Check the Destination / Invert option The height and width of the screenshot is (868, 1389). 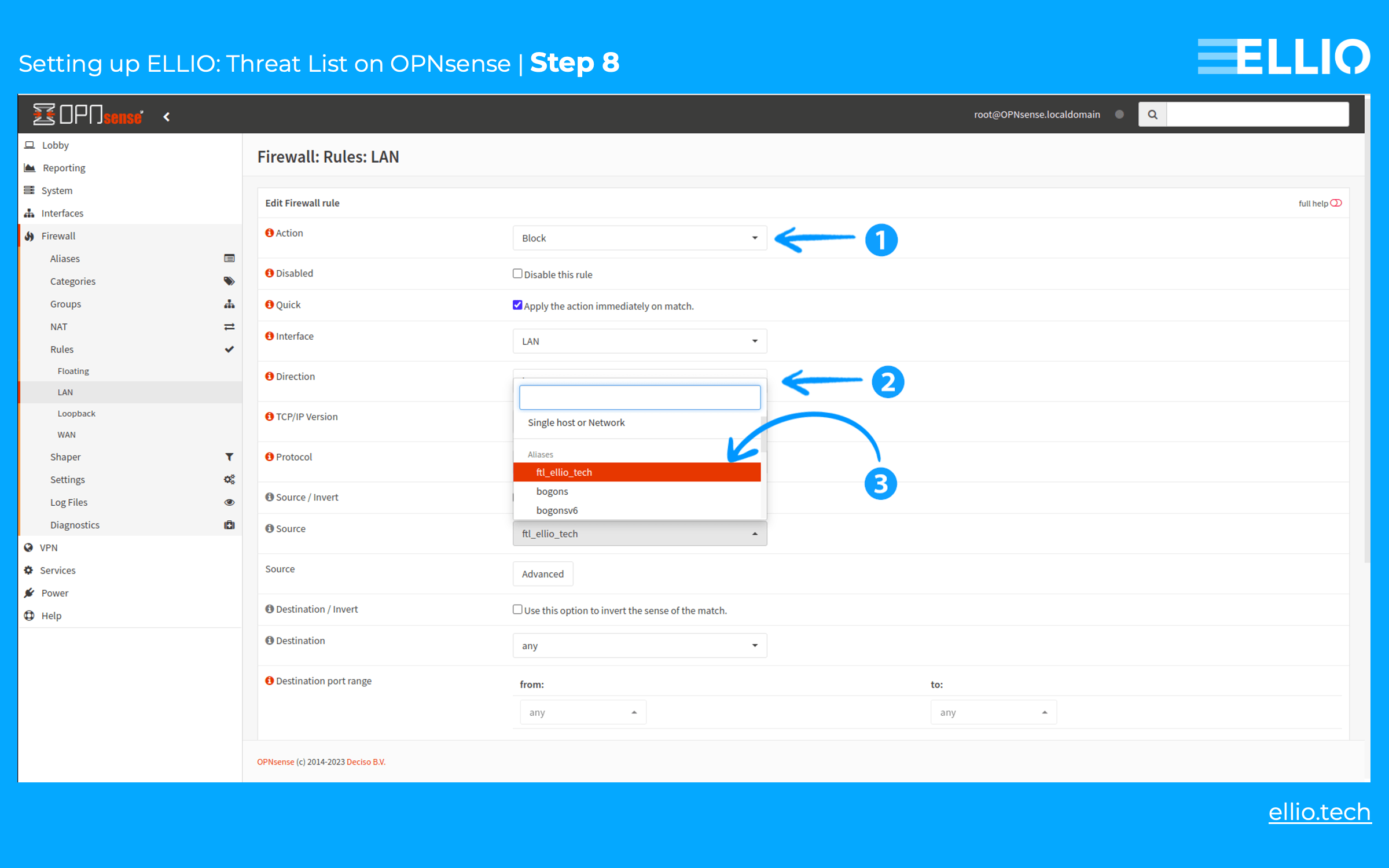tap(517, 609)
